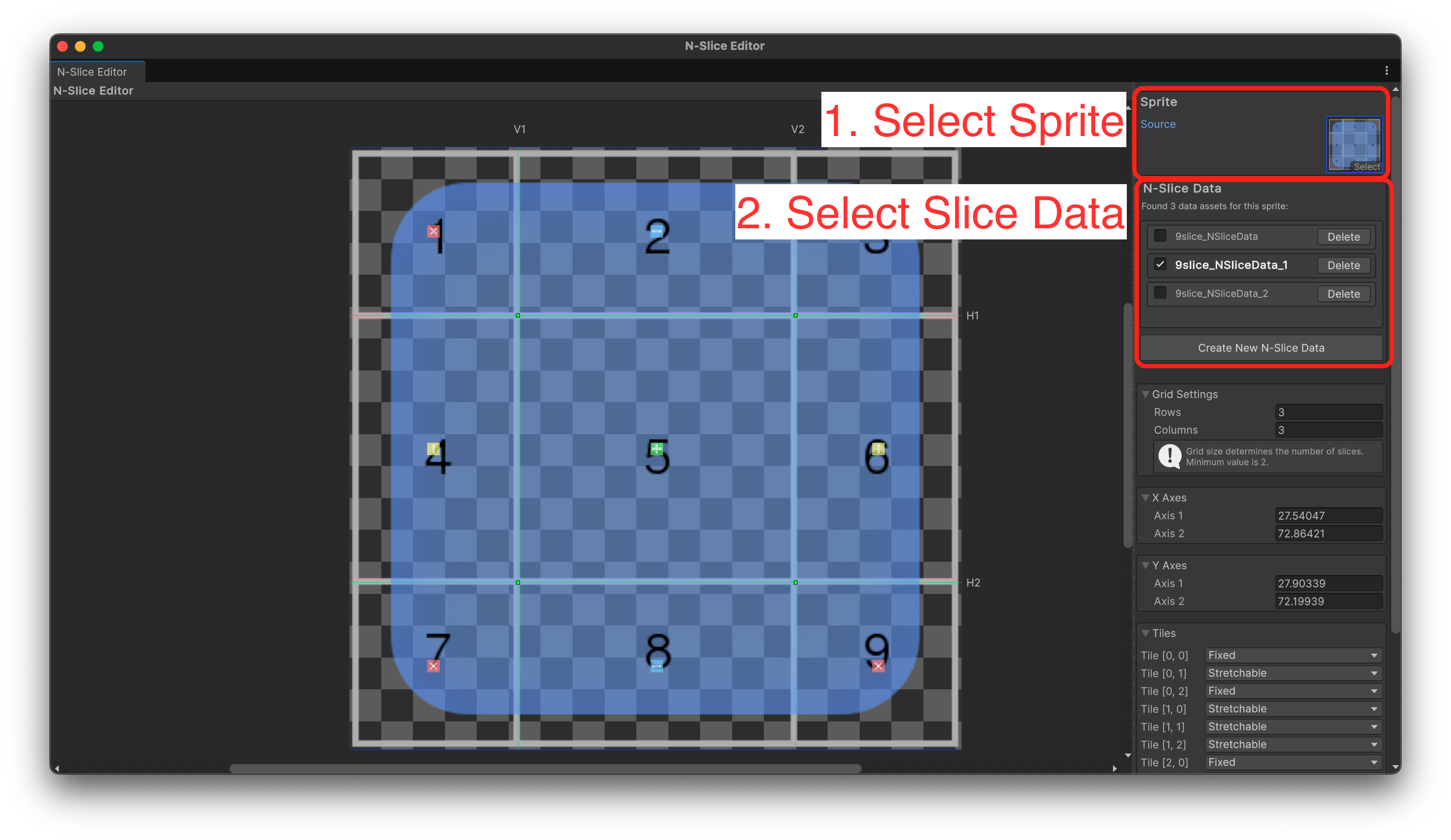Click the green plus marker on tile 5

coord(656,449)
